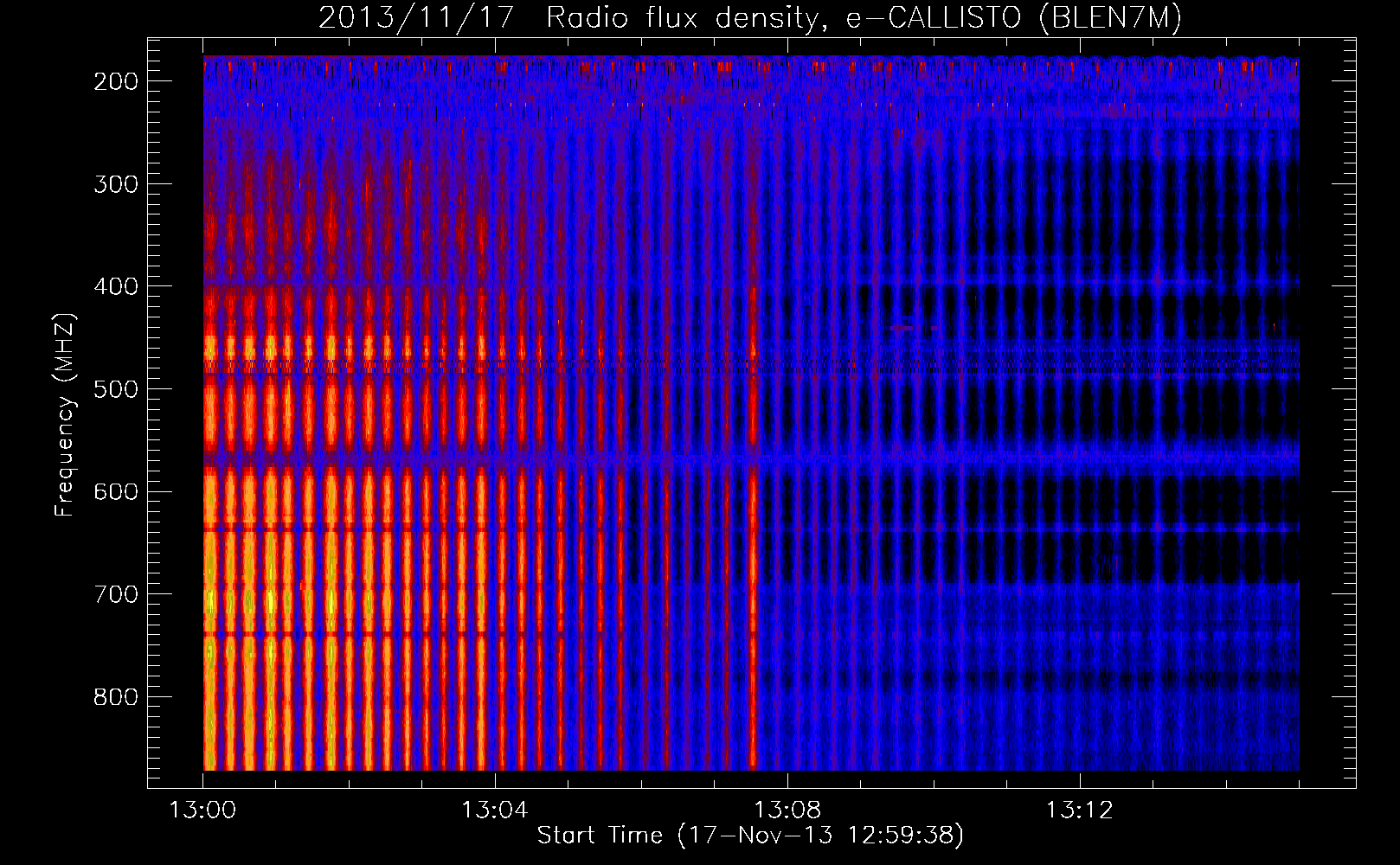Click the 13:04 time tick label
Viewport: 1400px width, 865px height.
pyautogui.click(x=495, y=811)
